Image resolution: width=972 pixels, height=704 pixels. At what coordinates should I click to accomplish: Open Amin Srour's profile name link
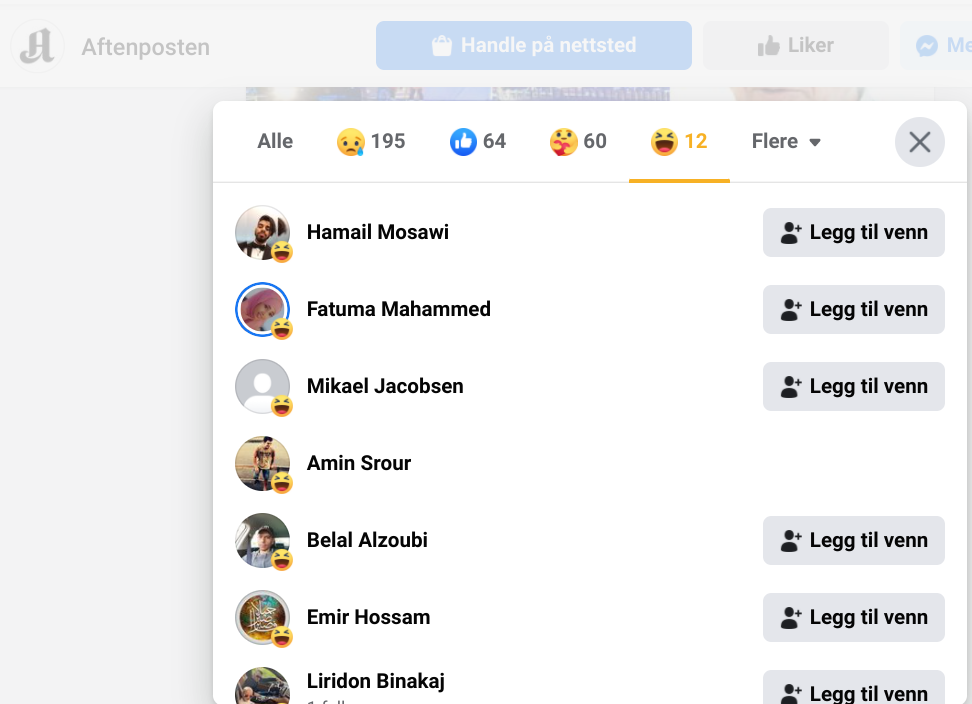coord(359,463)
